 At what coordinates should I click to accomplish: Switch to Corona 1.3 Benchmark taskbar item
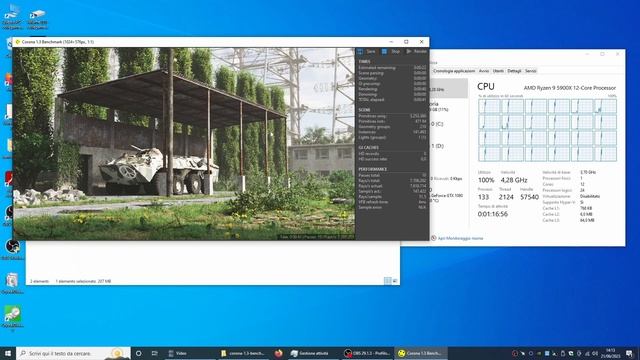[420, 353]
